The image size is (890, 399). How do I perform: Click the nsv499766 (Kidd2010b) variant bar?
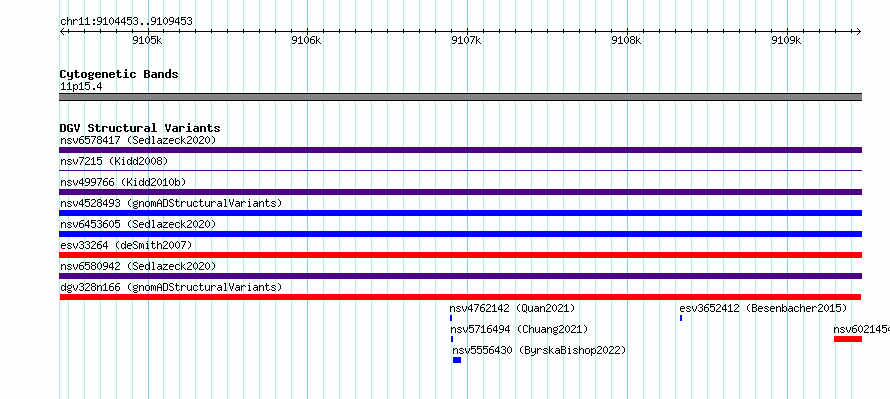click(460, 192)
